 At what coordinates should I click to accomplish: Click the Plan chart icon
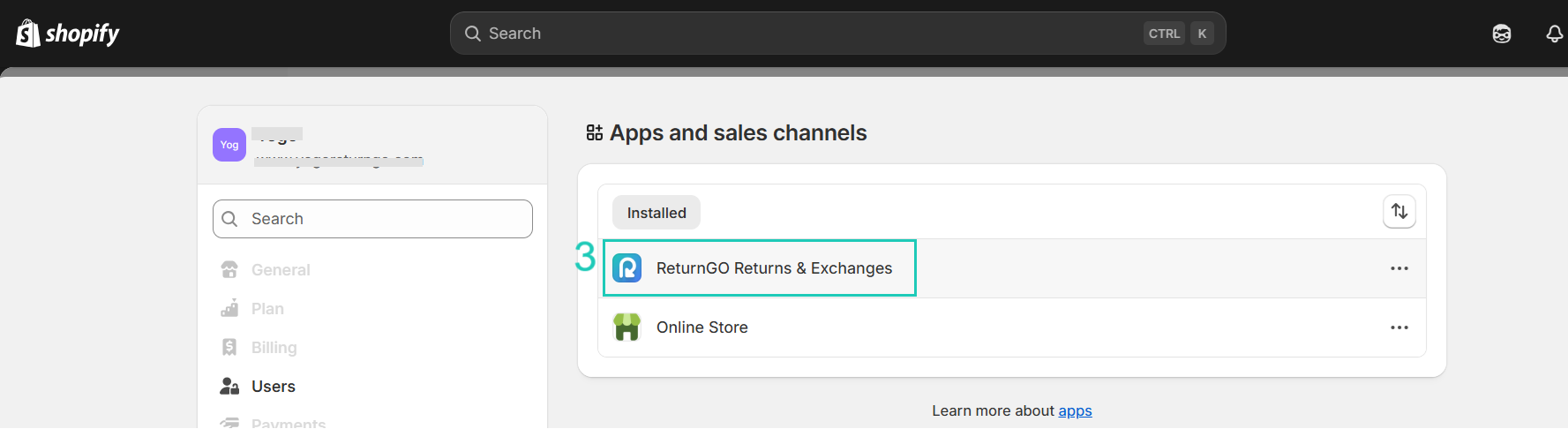pyautogui.click(x=229, y=308)
